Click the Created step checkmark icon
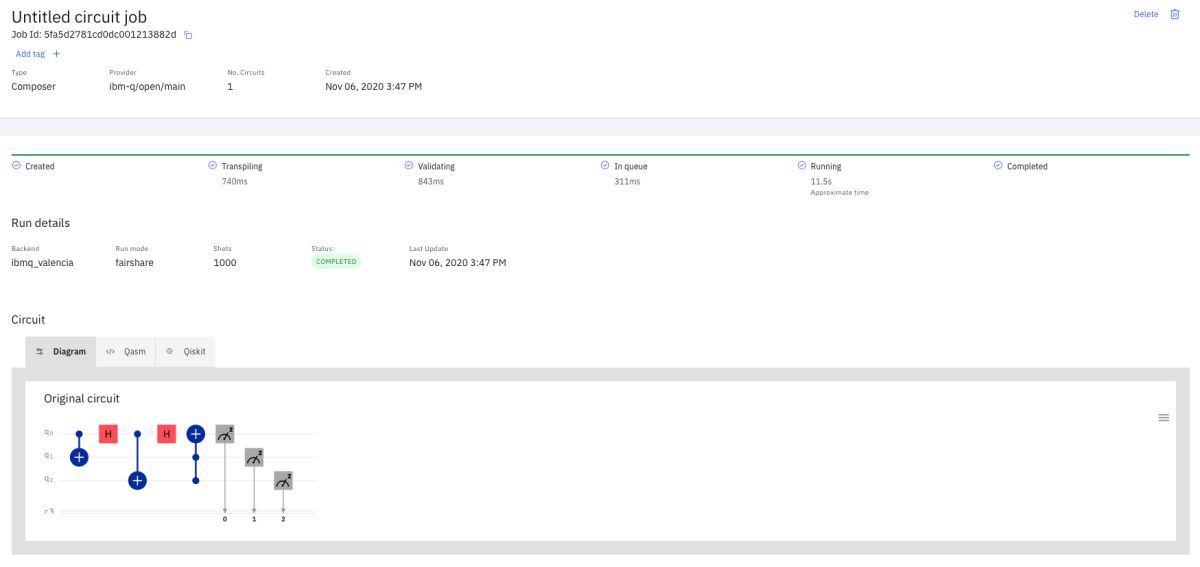The height and width of the screenshot is (567, 1200). point(16,166)
